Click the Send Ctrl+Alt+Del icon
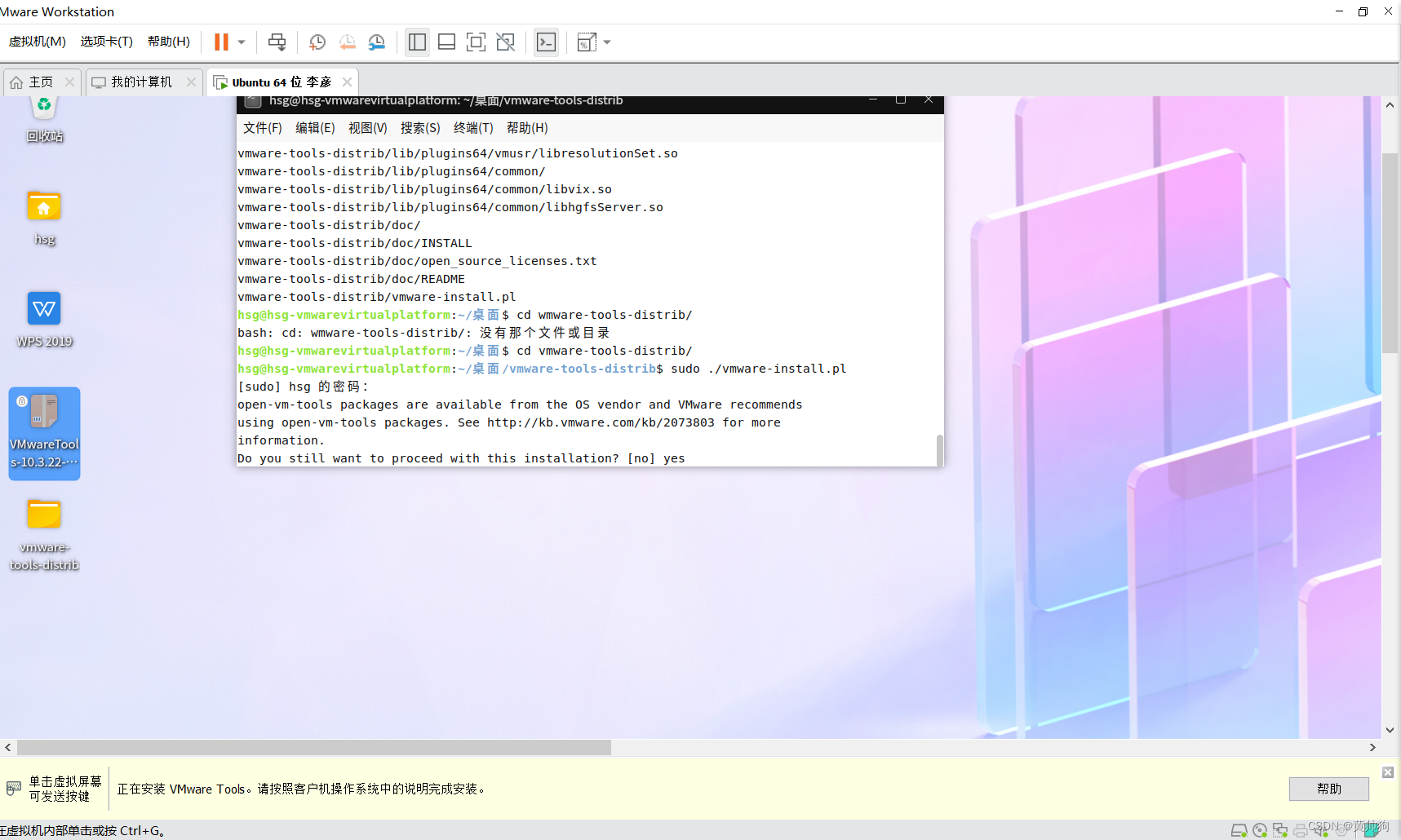The height and width of the screenshot is (840, 1401). [x=277, y=42]
